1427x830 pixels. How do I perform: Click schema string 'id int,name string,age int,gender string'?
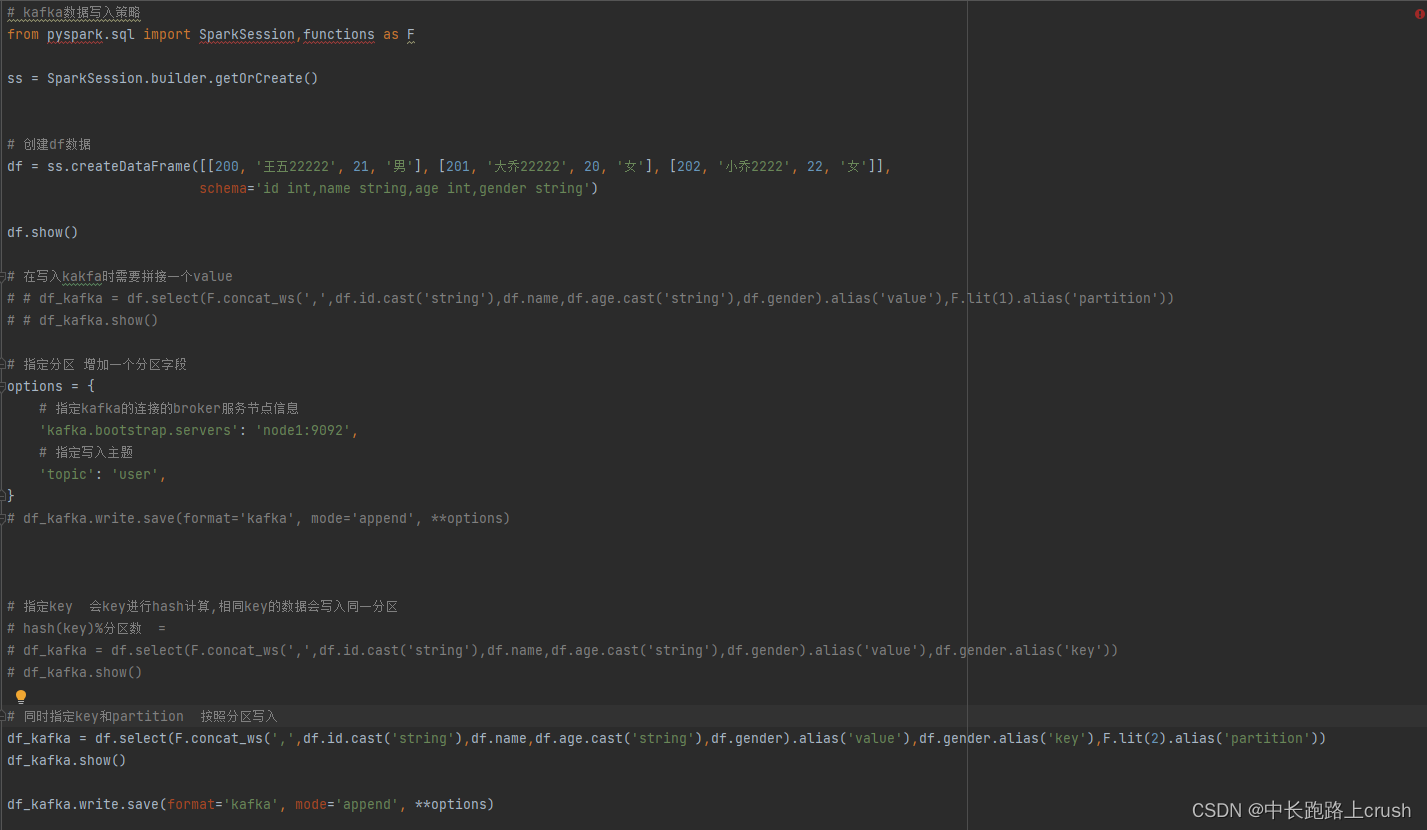423,188
